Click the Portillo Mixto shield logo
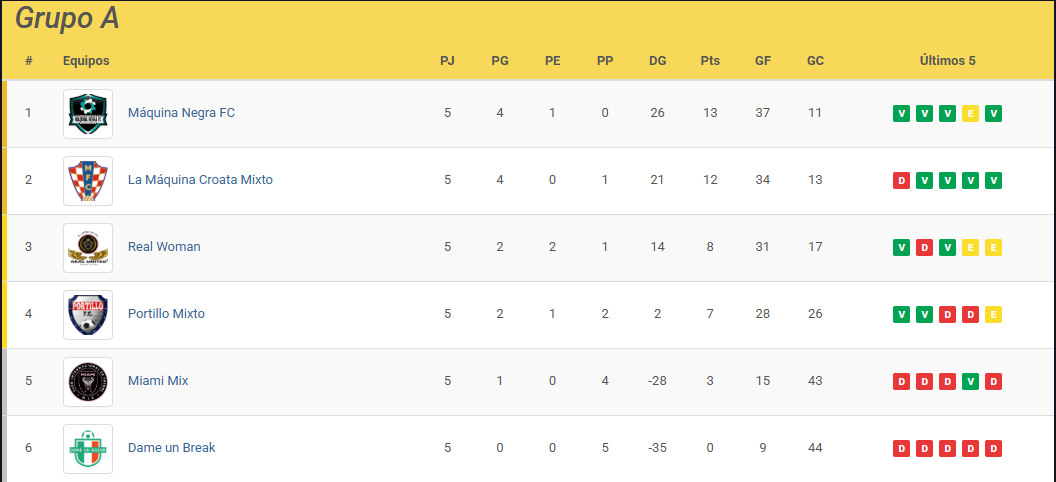This screenshot has height=482, width=1056. (x=88, y=314)
